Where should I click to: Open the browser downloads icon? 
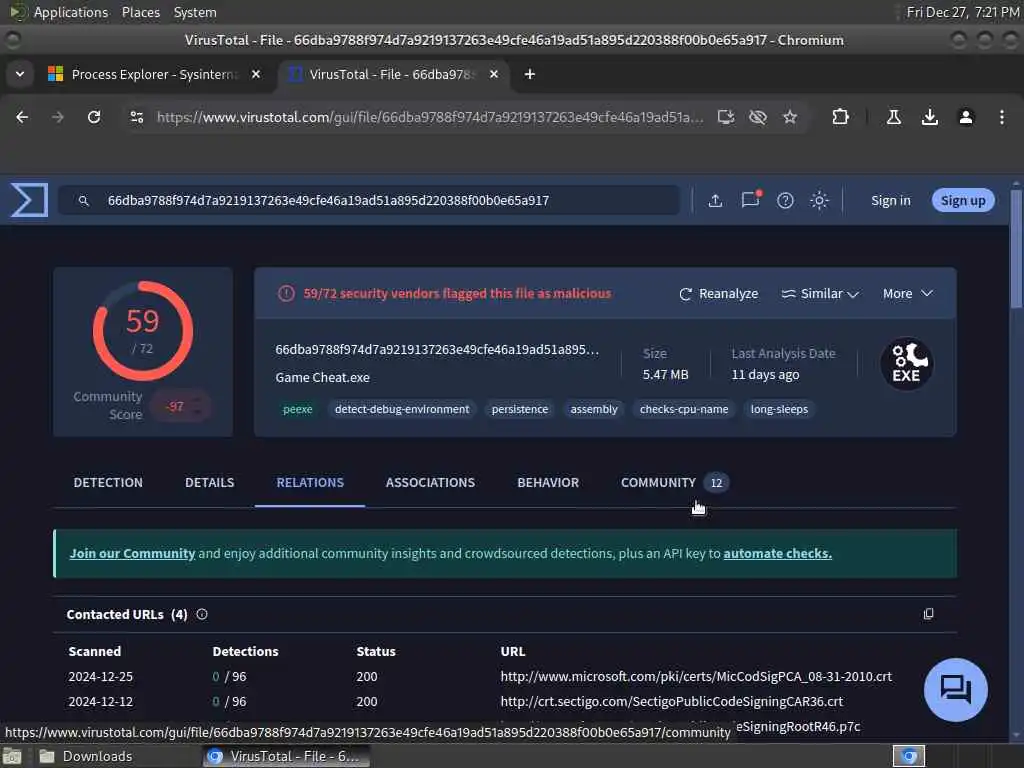pos(929,117)
